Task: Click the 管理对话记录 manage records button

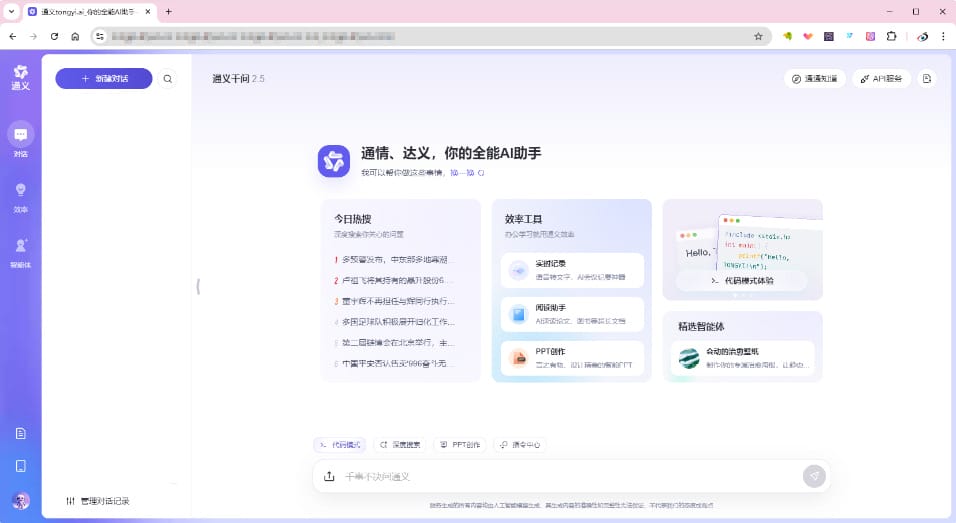Action: click(x=98, y=501)
